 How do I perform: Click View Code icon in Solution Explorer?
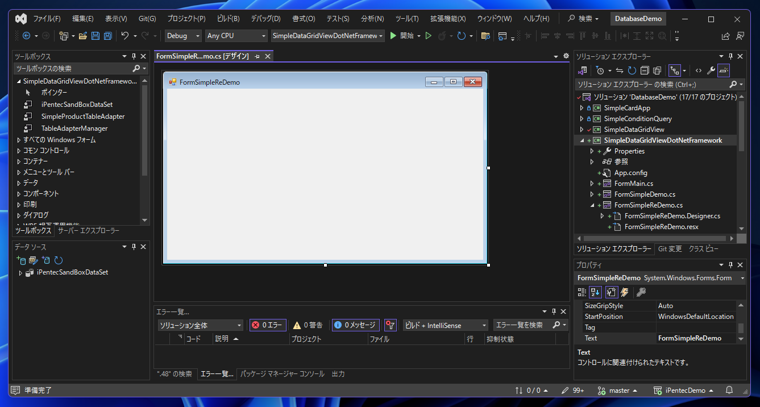pyautogui.click(x=698, y=71)
